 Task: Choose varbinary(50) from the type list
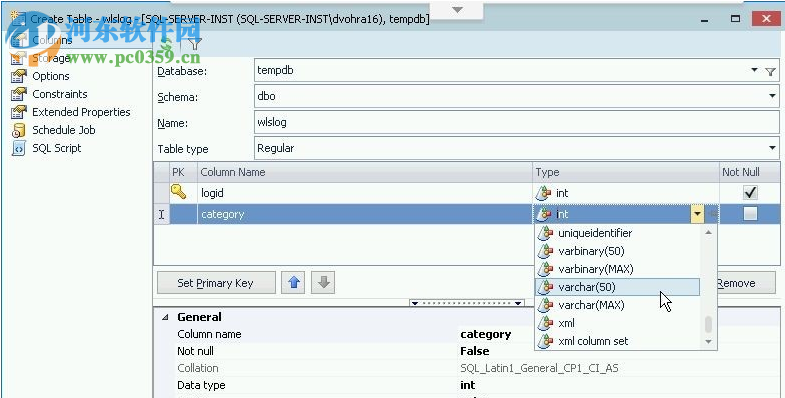coord(617,251)
